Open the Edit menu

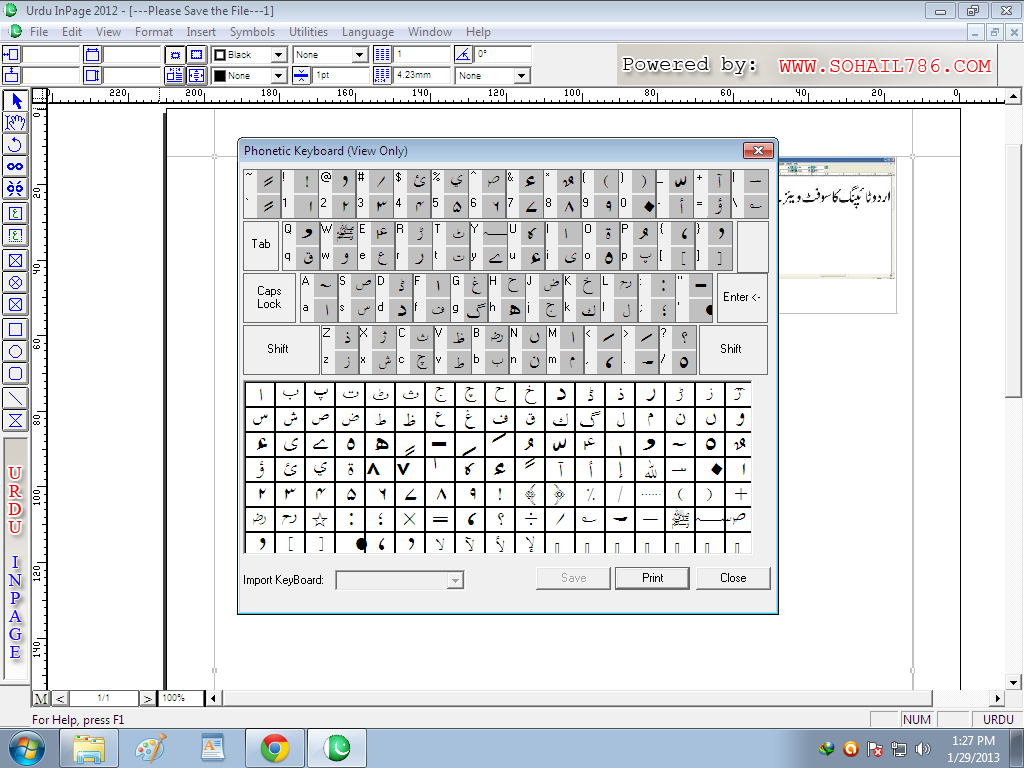(72, 31)
